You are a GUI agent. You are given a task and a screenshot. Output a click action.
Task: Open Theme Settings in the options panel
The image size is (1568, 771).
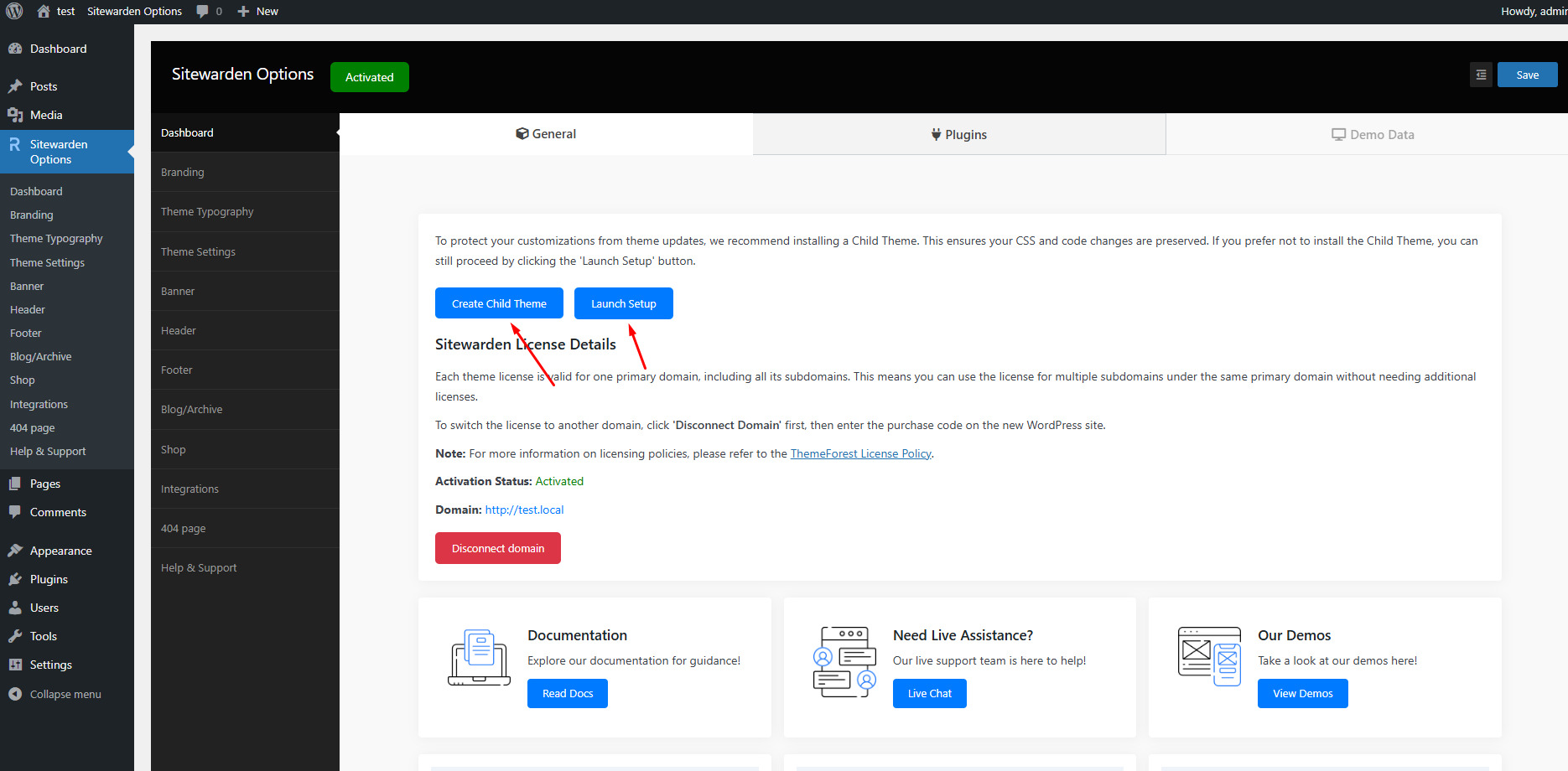[245, 251]
